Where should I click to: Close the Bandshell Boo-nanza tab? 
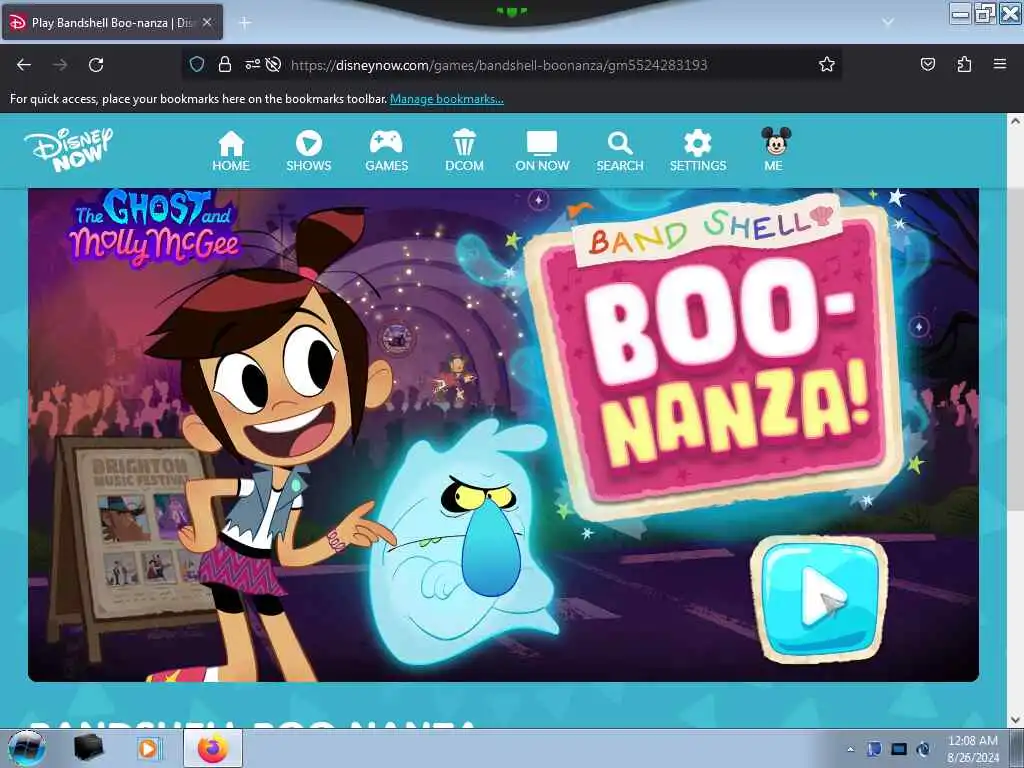click(x=207, y=22)
